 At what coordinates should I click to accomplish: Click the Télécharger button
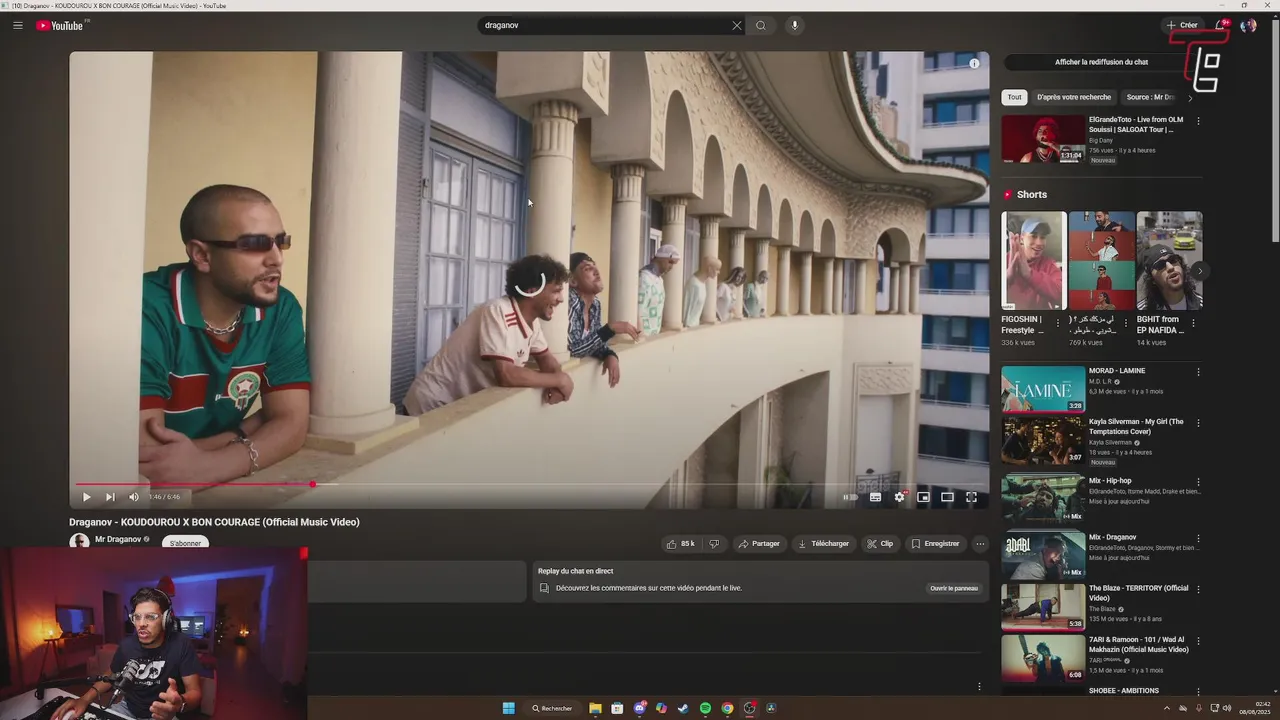click(824, 544)
